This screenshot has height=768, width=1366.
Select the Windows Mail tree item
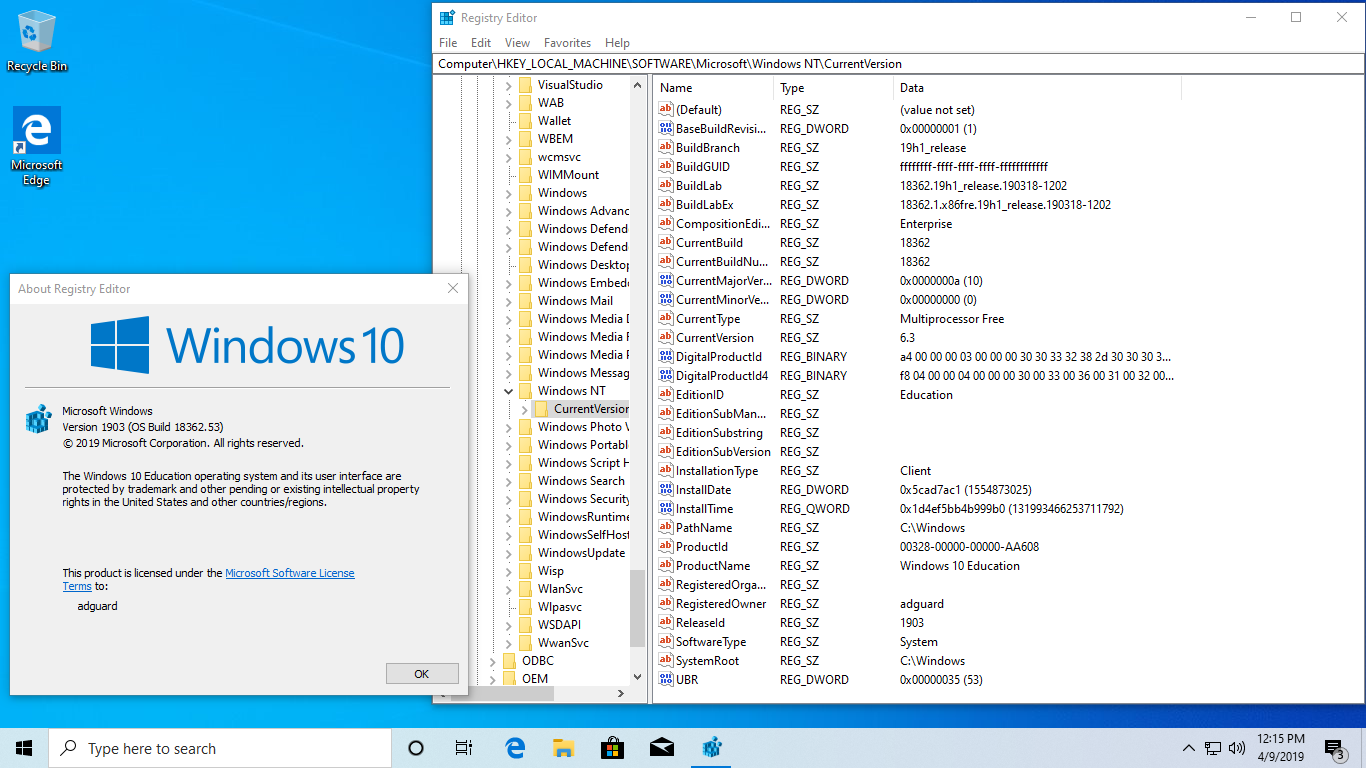point(575,301)
